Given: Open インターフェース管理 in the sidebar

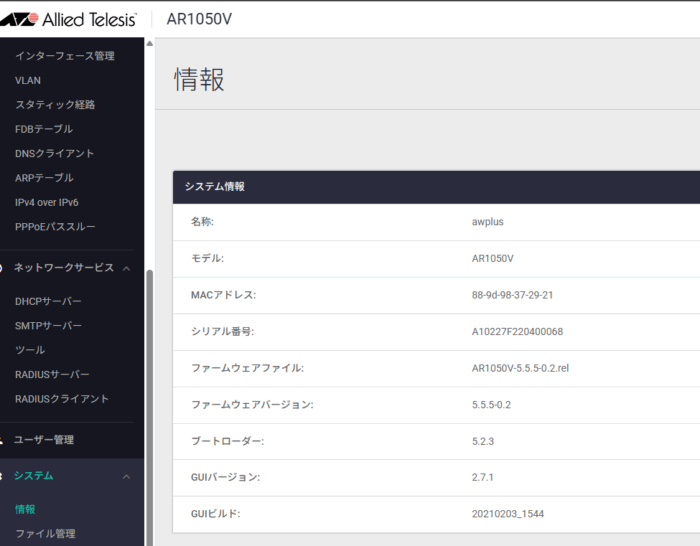Looking at the screenshot, I should point(65,56).
